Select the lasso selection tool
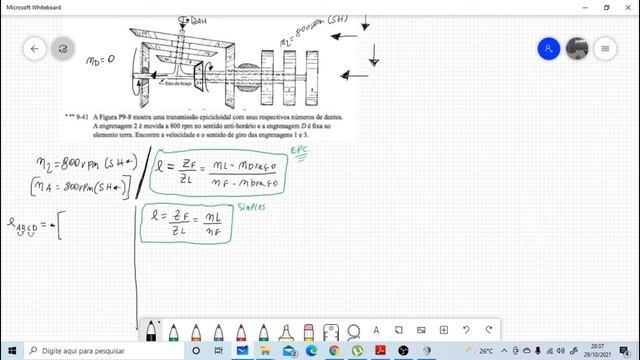 tap(353, 332)
